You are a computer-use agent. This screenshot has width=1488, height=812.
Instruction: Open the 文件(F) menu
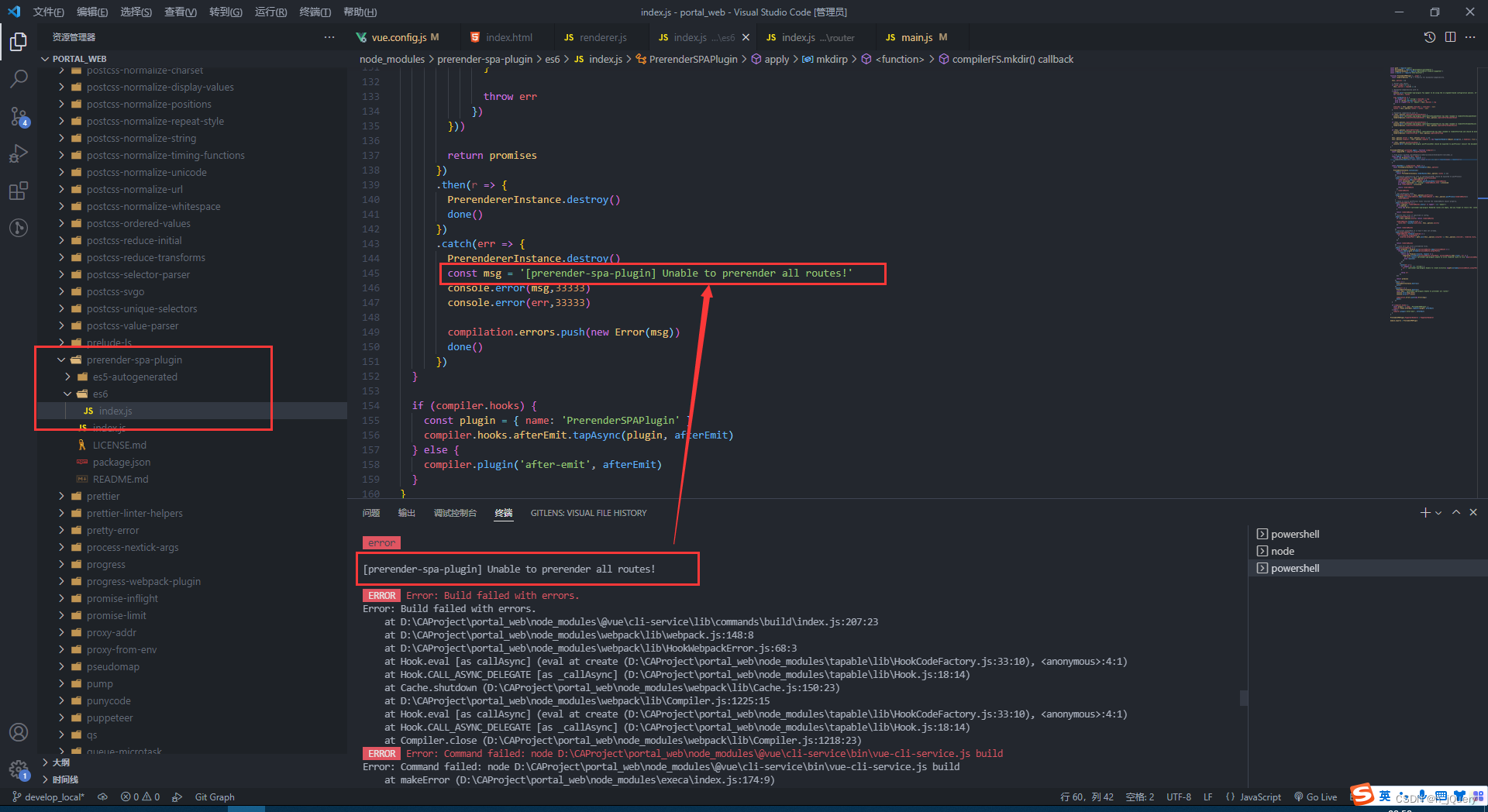[x=49, y=12]
